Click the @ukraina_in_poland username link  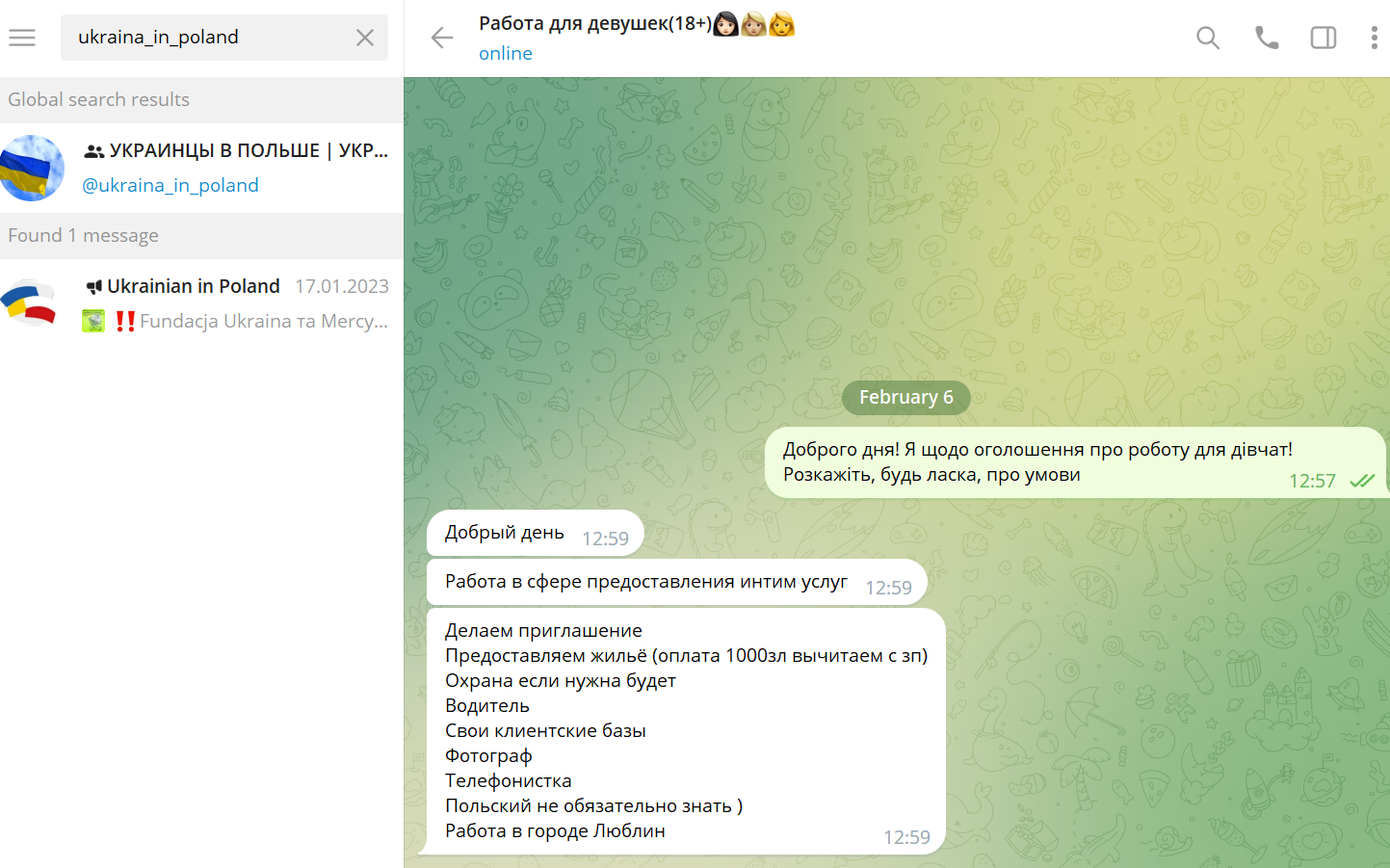(x=170, y=185)
